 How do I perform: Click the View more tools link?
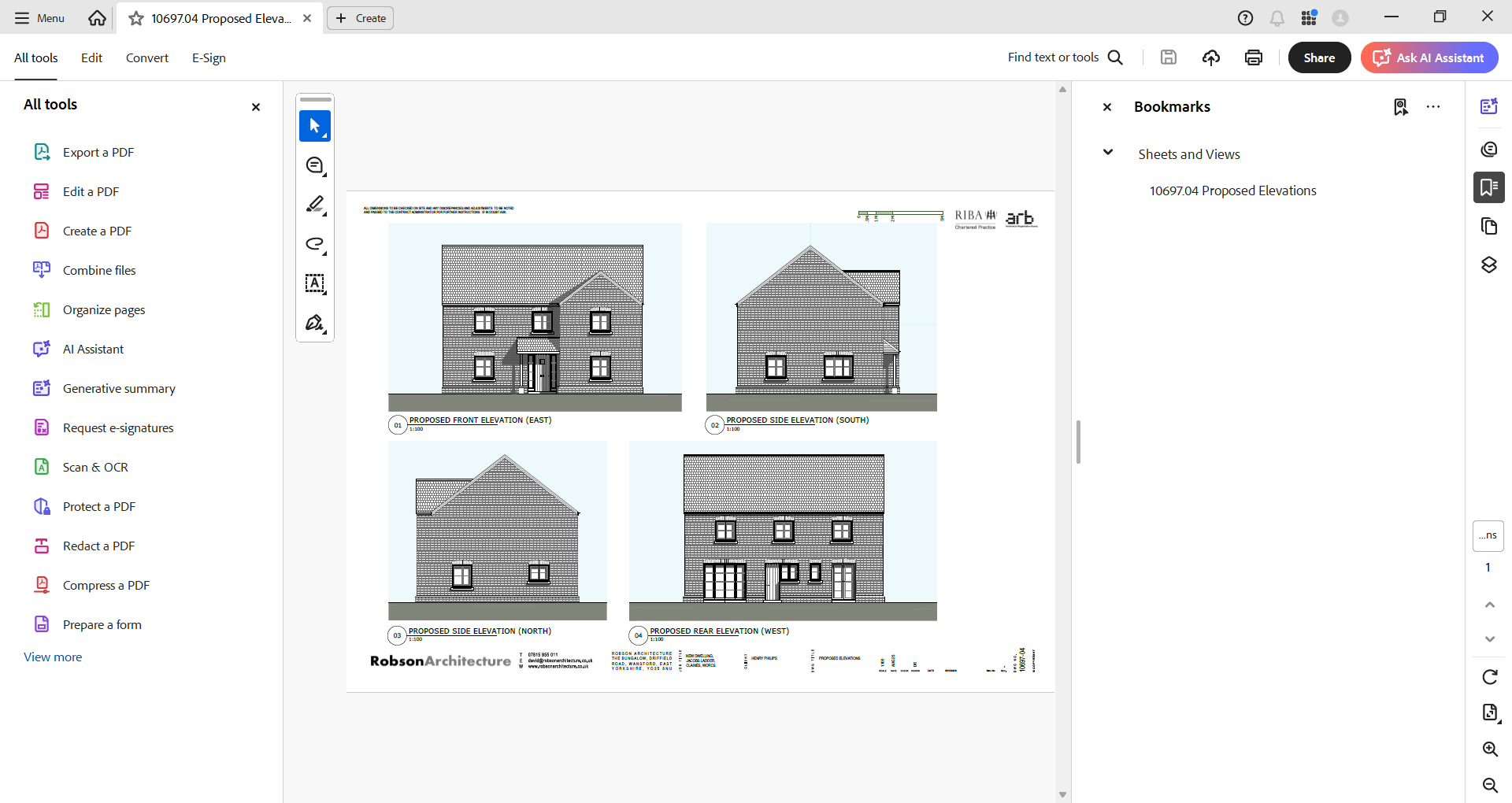[x=53, y=657]
